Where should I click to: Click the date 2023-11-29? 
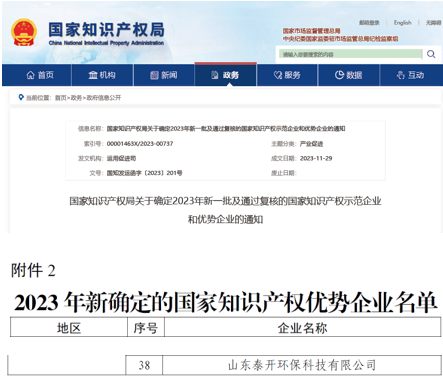tap(316, 158)
